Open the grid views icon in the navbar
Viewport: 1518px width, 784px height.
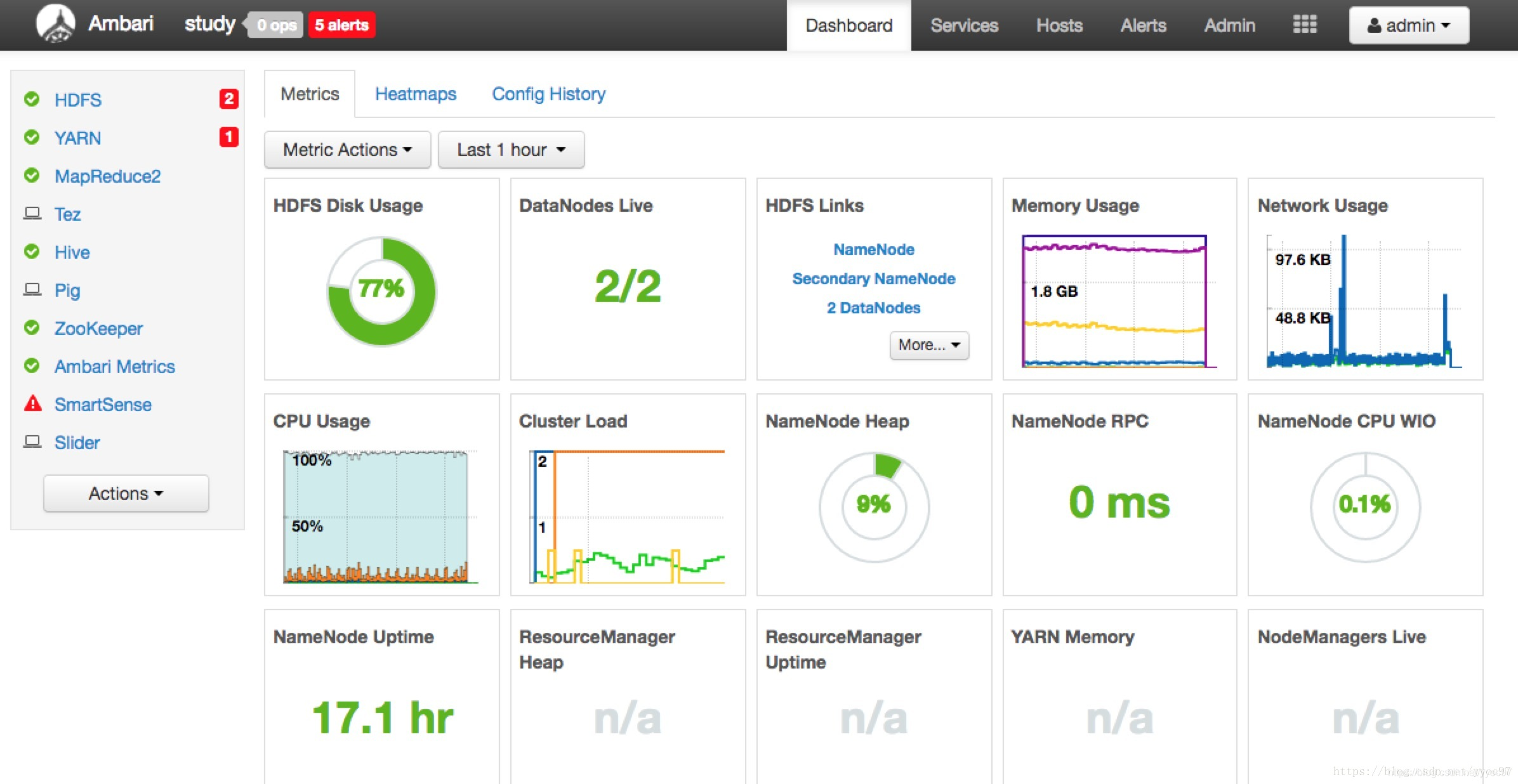click(x=1305, y=25)
